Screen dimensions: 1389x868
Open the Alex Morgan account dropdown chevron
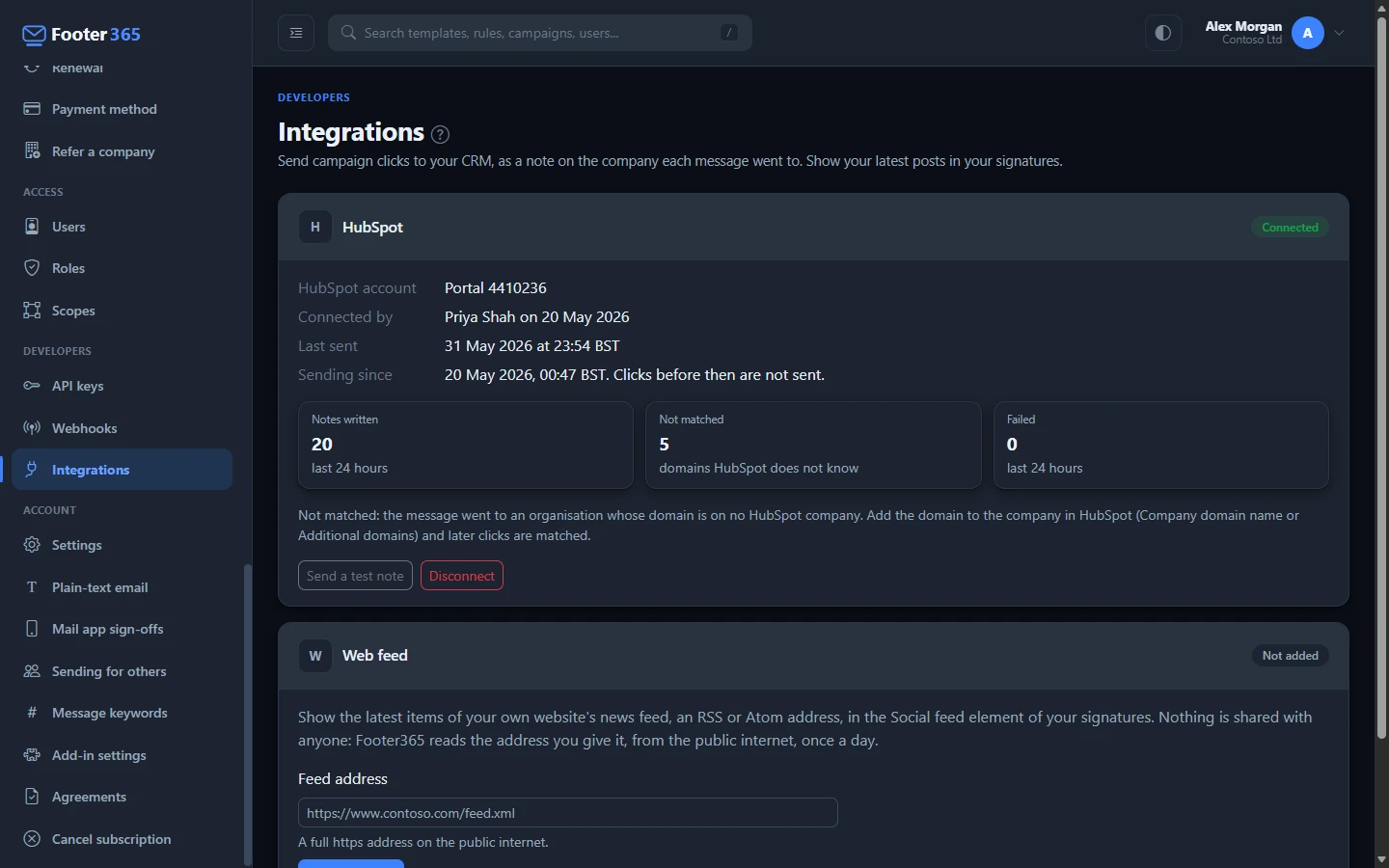pos(1340,33)
